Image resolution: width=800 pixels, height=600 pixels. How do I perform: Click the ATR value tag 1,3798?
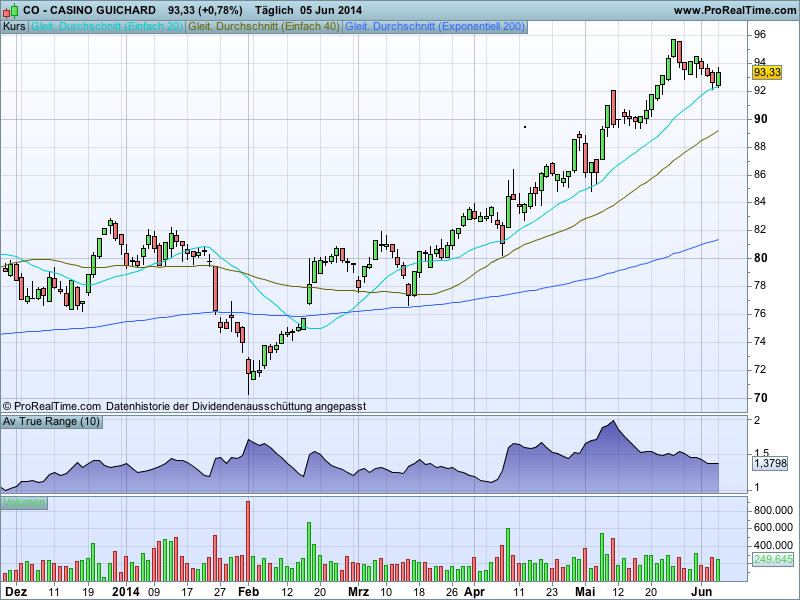tap(770, 463)
